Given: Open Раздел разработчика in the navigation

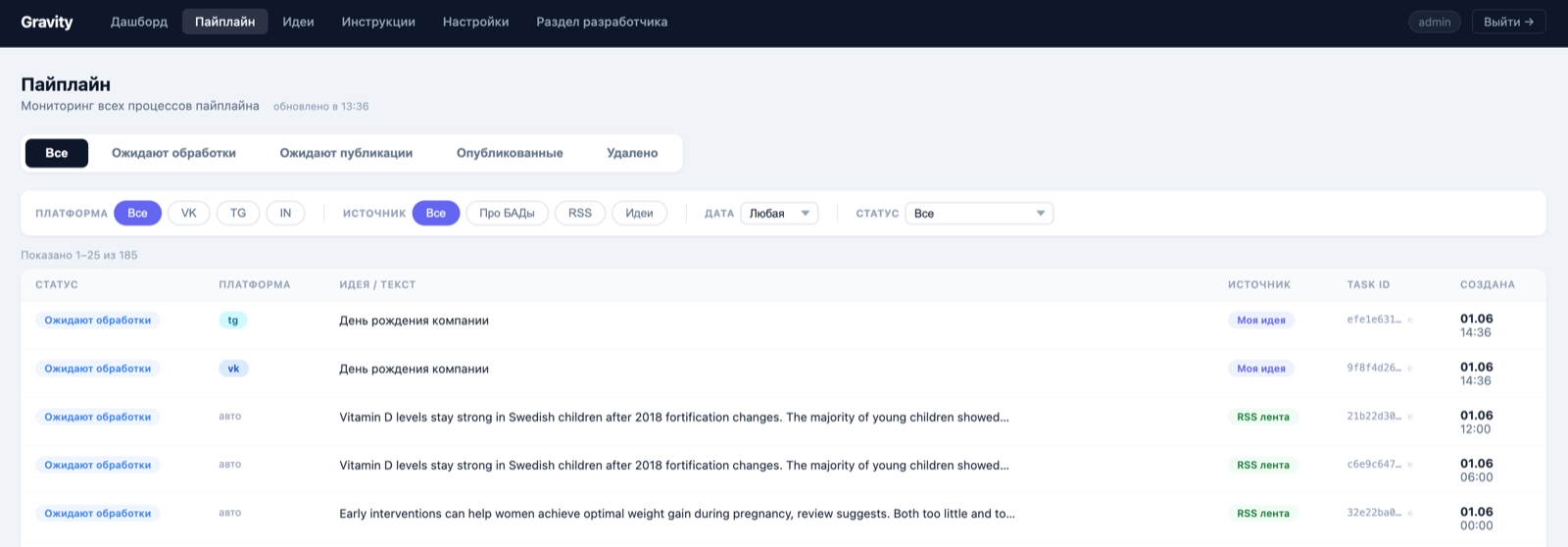Looking at the screenshot, I should click(602, 22).
